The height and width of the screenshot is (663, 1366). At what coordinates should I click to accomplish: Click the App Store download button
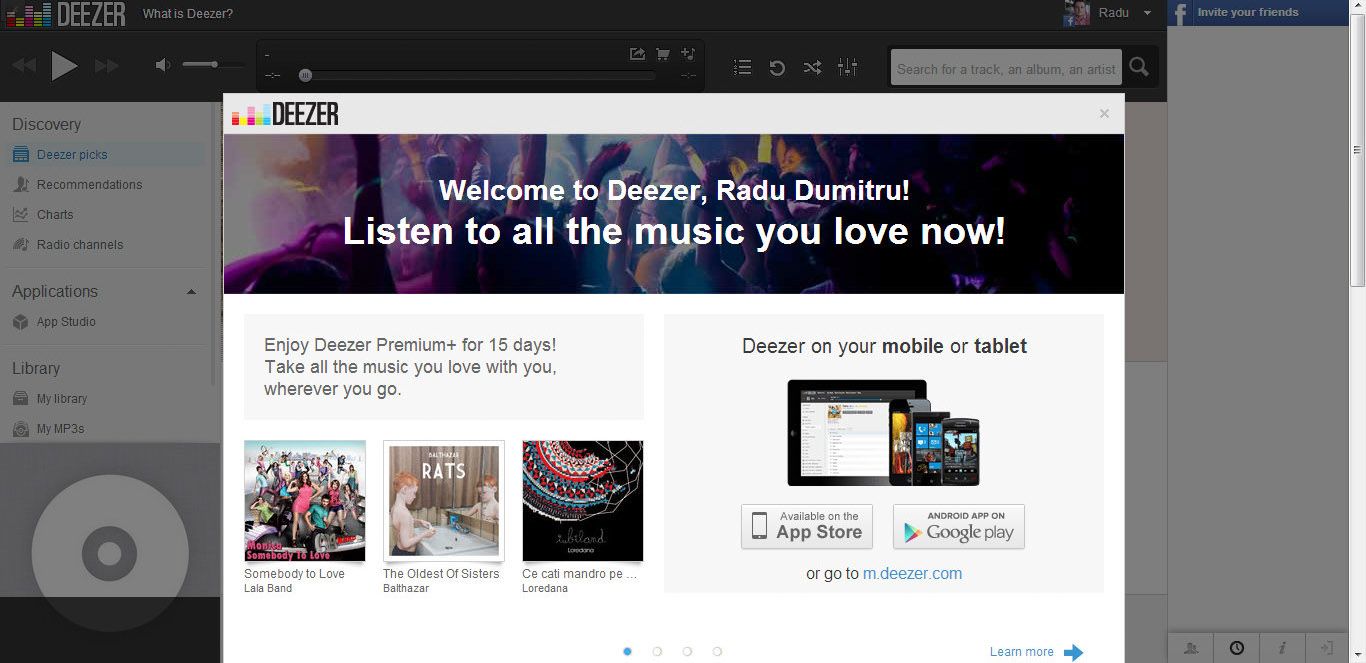[807, 526]
